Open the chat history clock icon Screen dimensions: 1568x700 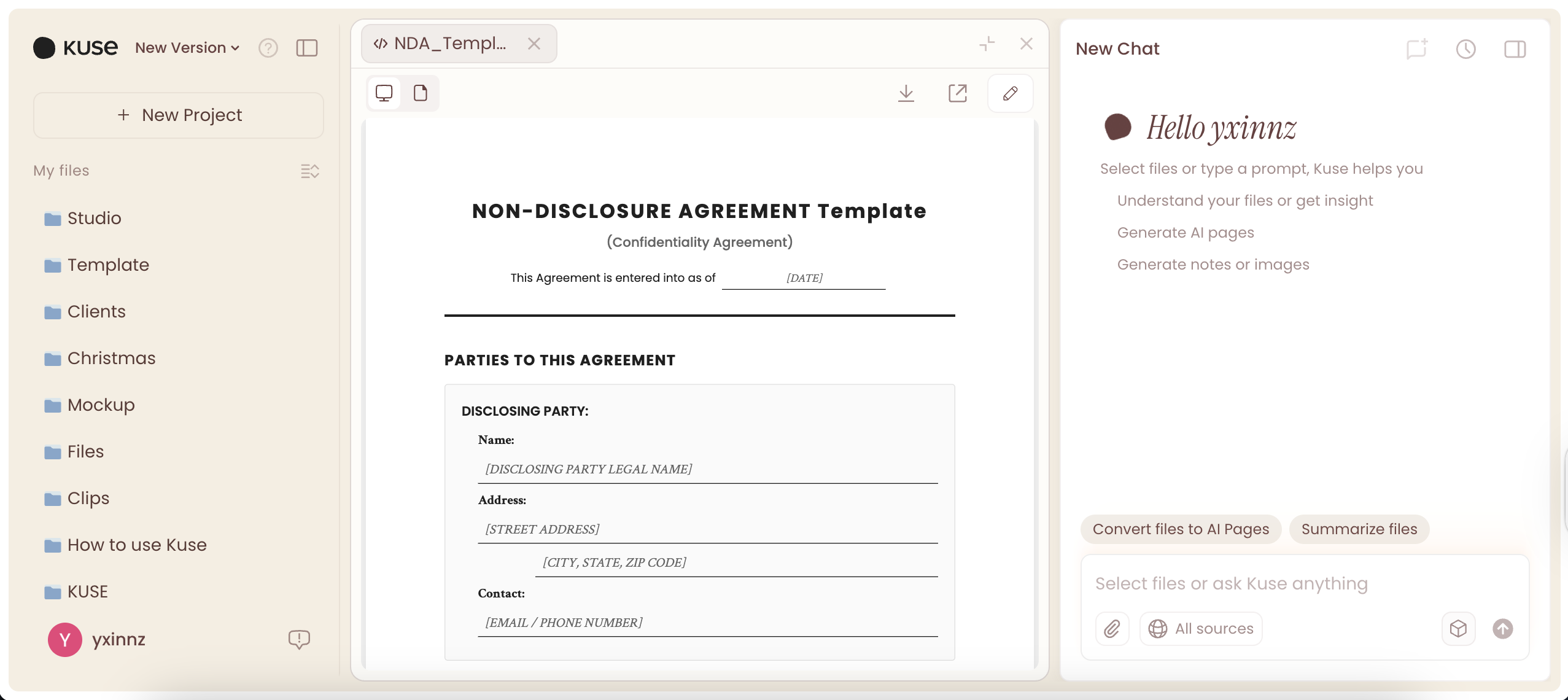click(x=1466, y=49)
